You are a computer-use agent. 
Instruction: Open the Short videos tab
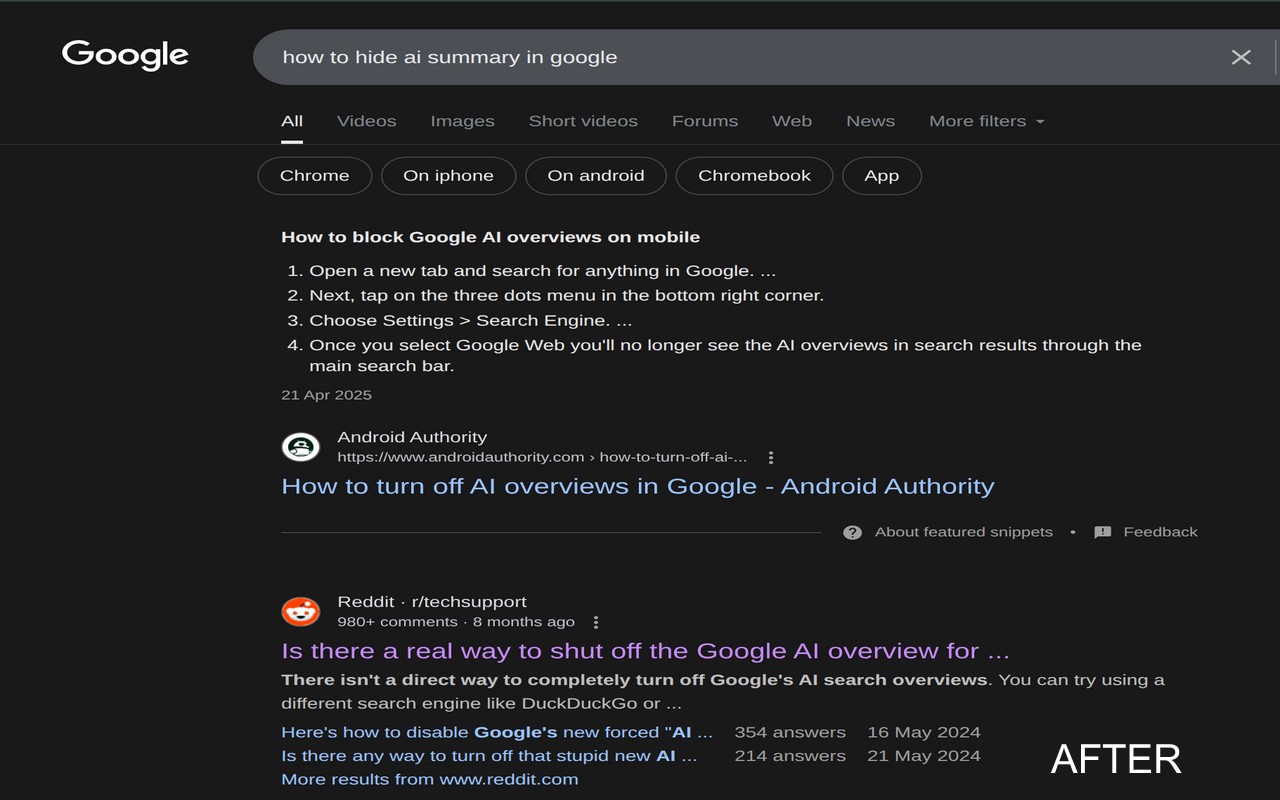pyautogui.click(x=583, y=121)
